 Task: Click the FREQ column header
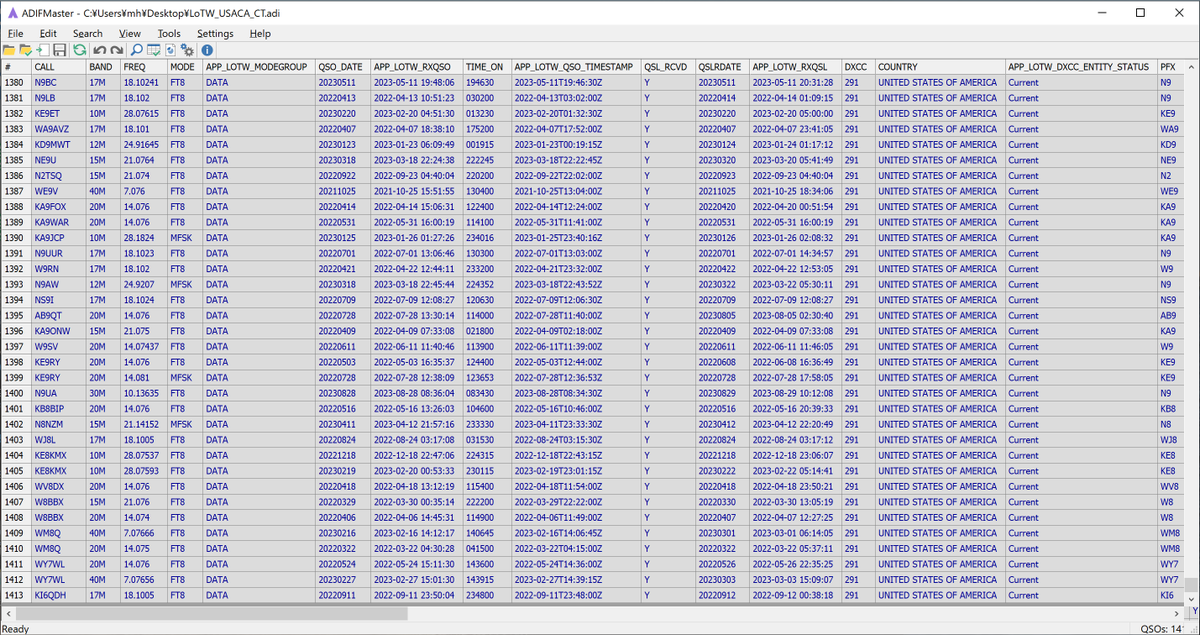click(143, 66)
